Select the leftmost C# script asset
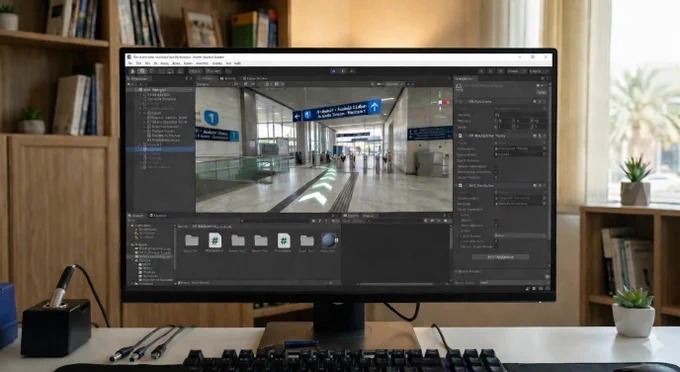Image resolution: width=680 pixels, height=372 pixels. (215, 240)
